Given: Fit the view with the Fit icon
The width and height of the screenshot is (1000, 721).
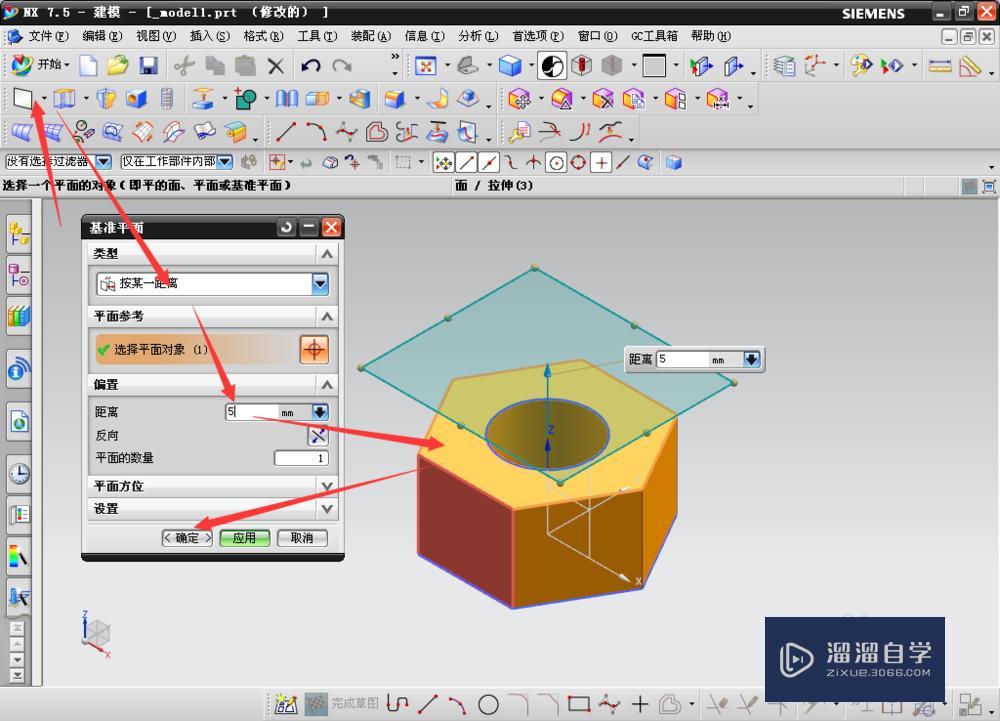Looking at the screenshot, I should click(x=425, y=66).
